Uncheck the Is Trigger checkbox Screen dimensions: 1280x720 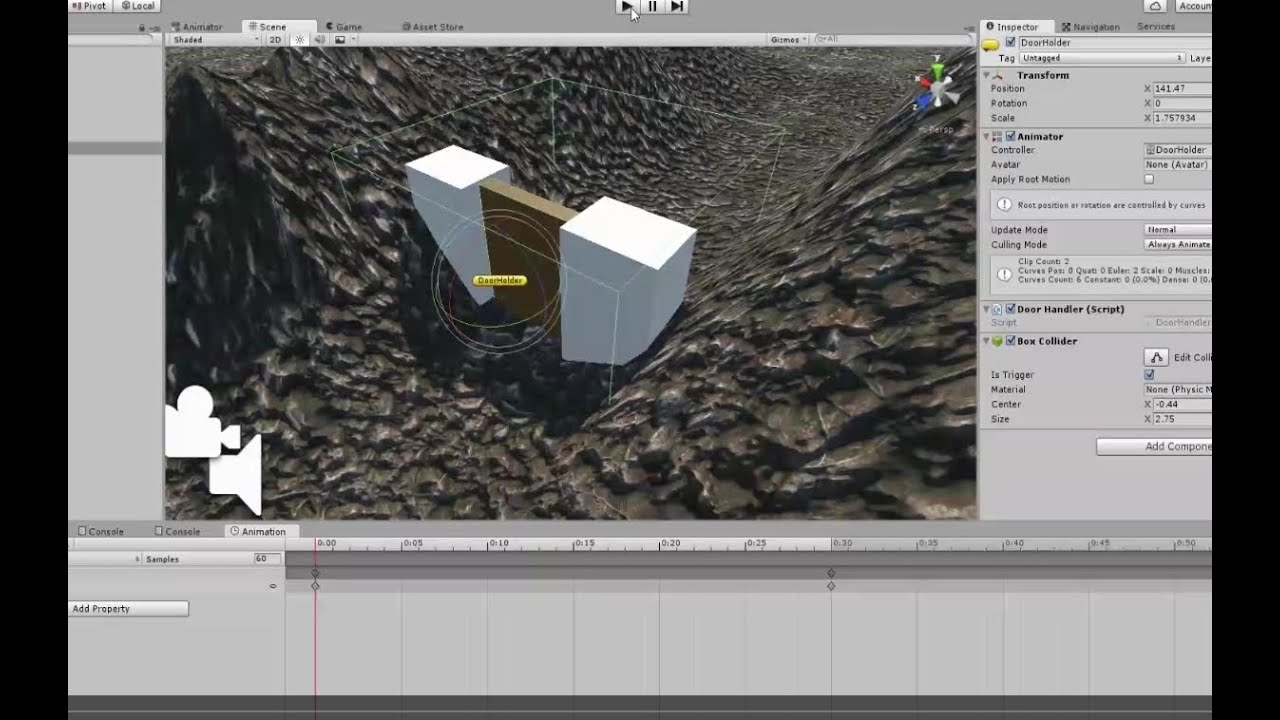coord(1149,375)
